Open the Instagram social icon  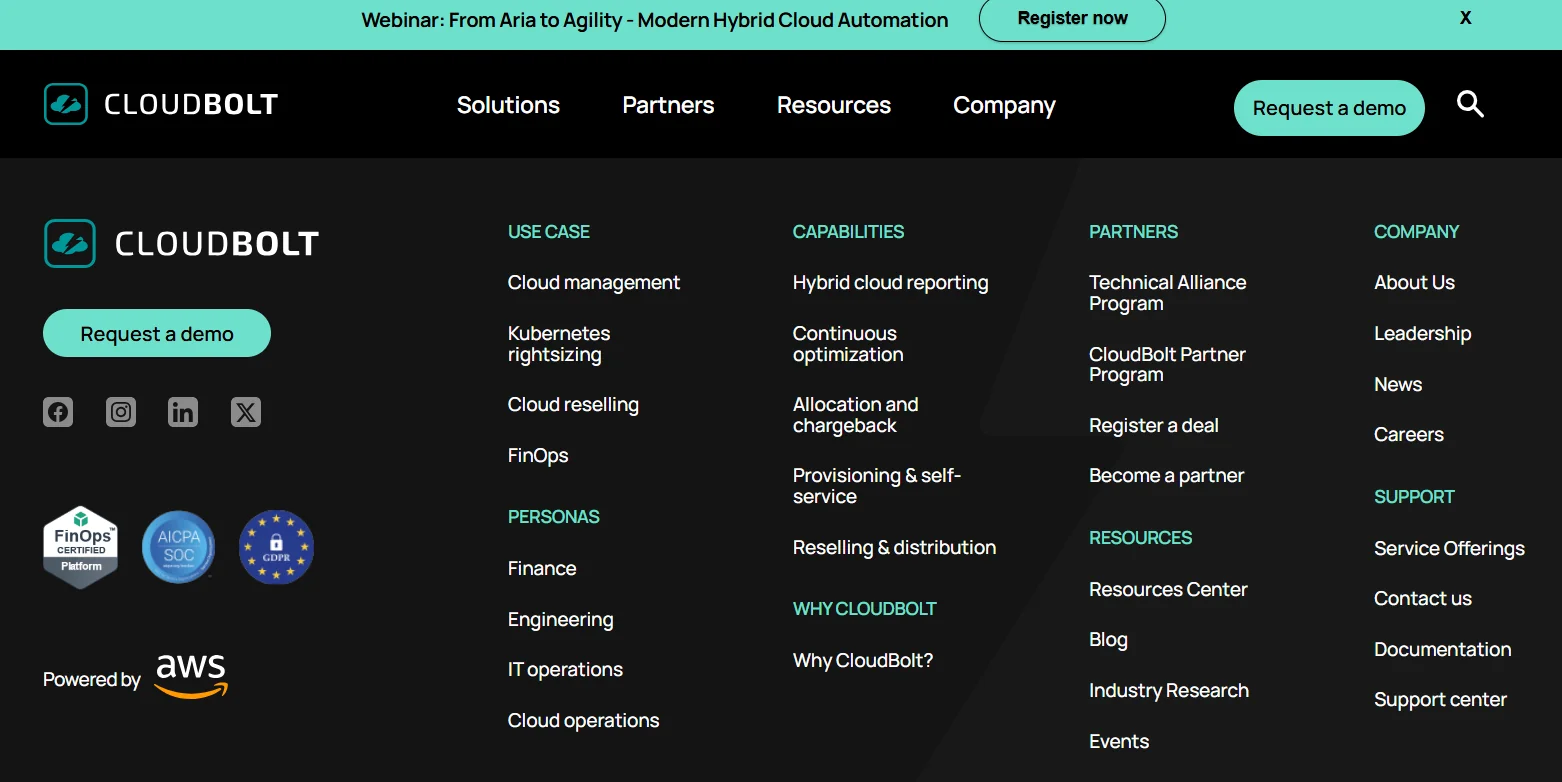[x=121, y=412]
